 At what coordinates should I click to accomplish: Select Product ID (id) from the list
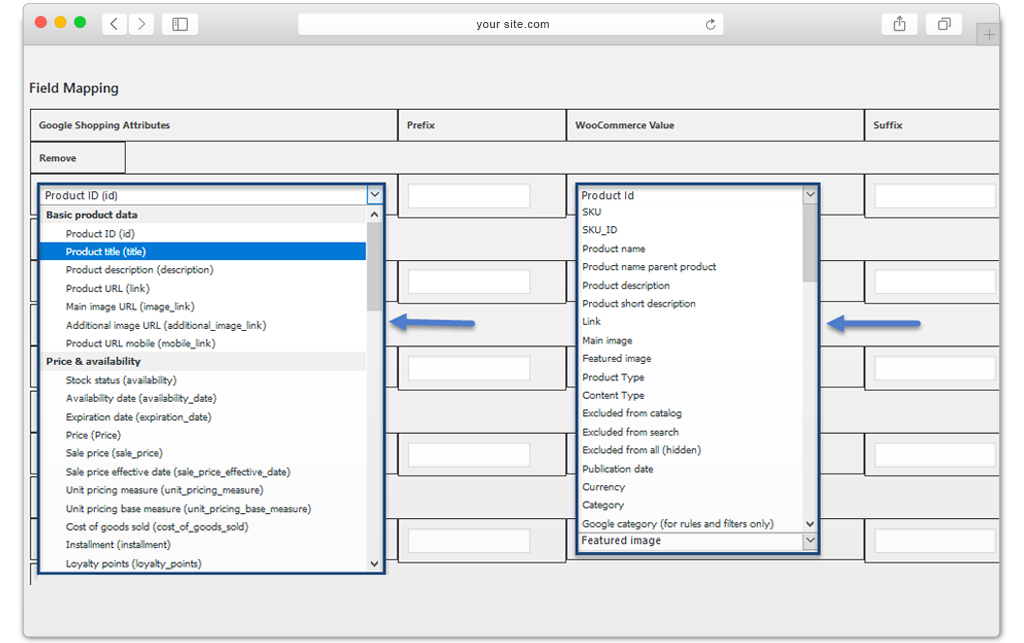tap(100, 234)
